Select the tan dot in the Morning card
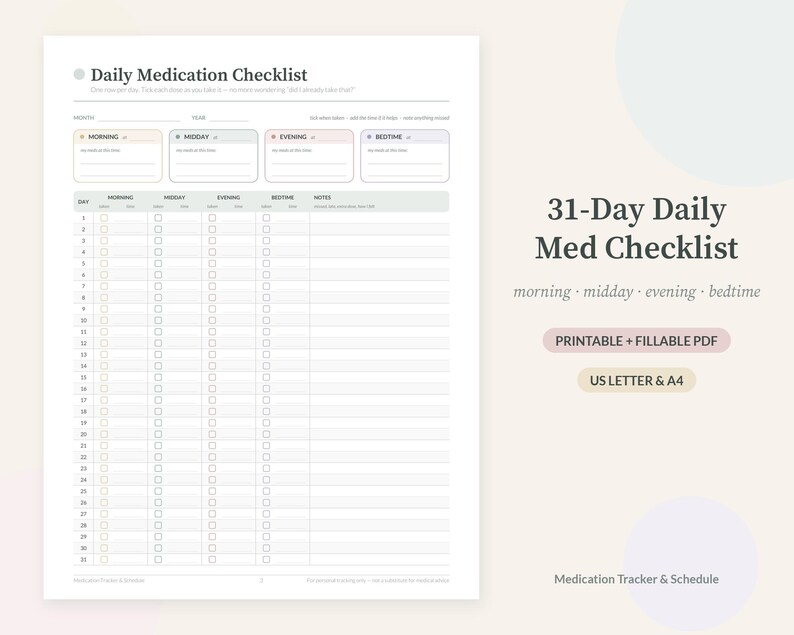The image size is (794, 635). pos(82,137)
